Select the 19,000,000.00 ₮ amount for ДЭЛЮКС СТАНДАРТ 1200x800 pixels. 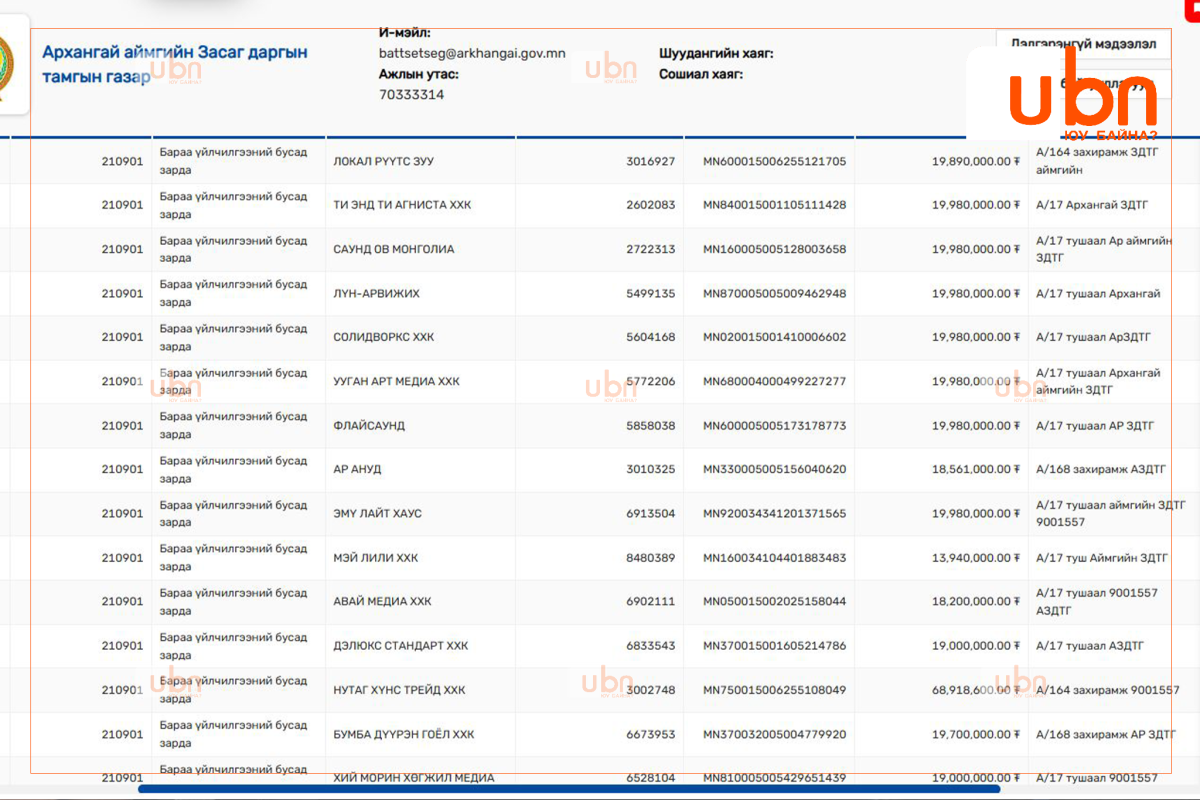click(x=976, y=645)
